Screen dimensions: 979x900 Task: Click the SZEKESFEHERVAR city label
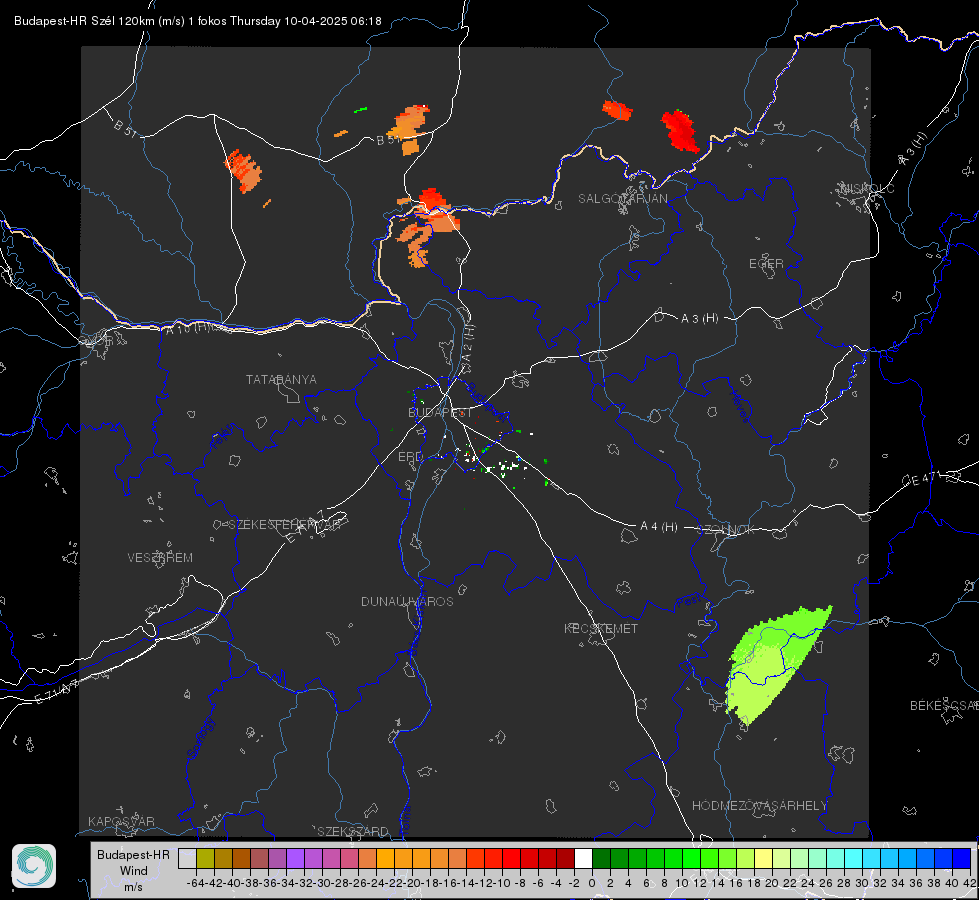pos(285,525)
